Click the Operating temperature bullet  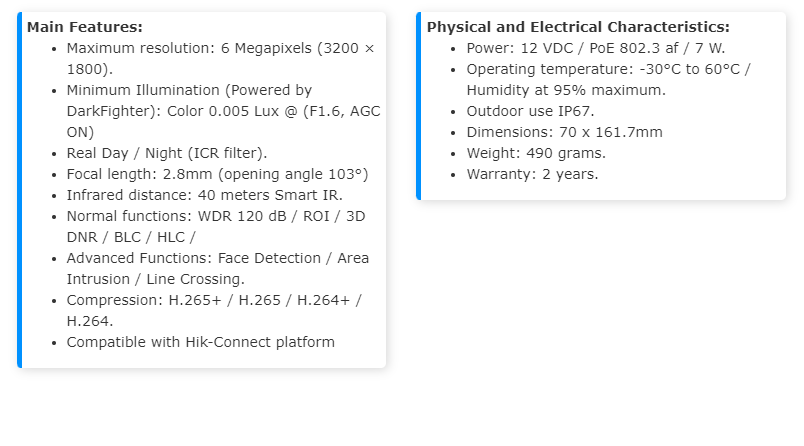[608, 69]
